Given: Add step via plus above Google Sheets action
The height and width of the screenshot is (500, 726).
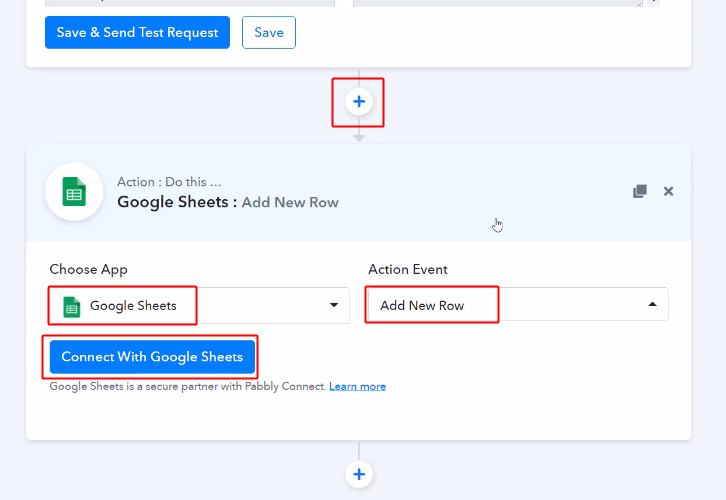Looking at the screenshot, I should click(x=359, y=101).
